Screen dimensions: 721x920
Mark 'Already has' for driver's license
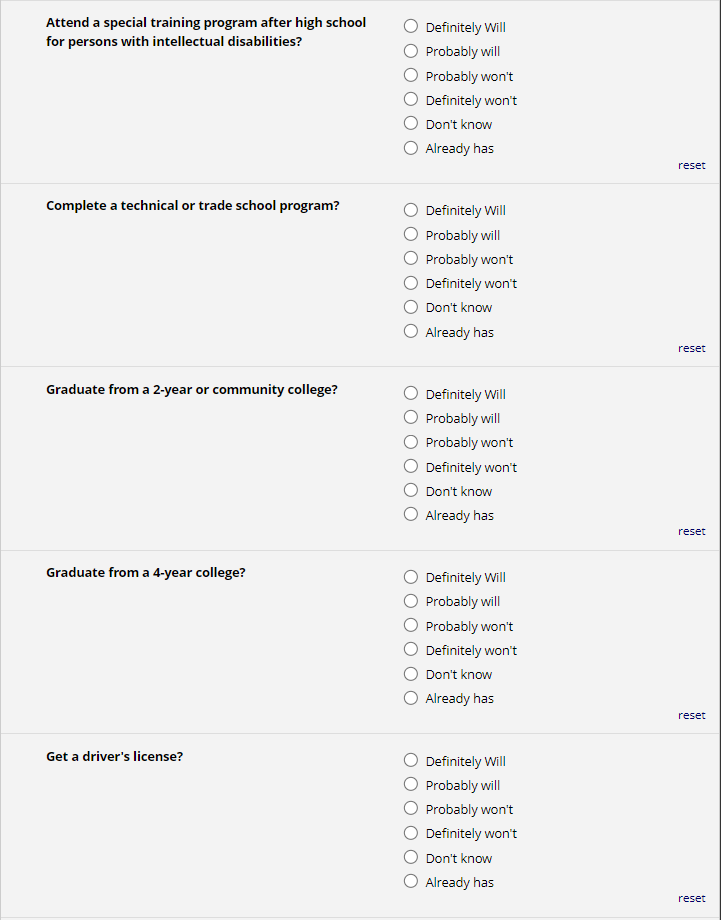click(411, 882)
